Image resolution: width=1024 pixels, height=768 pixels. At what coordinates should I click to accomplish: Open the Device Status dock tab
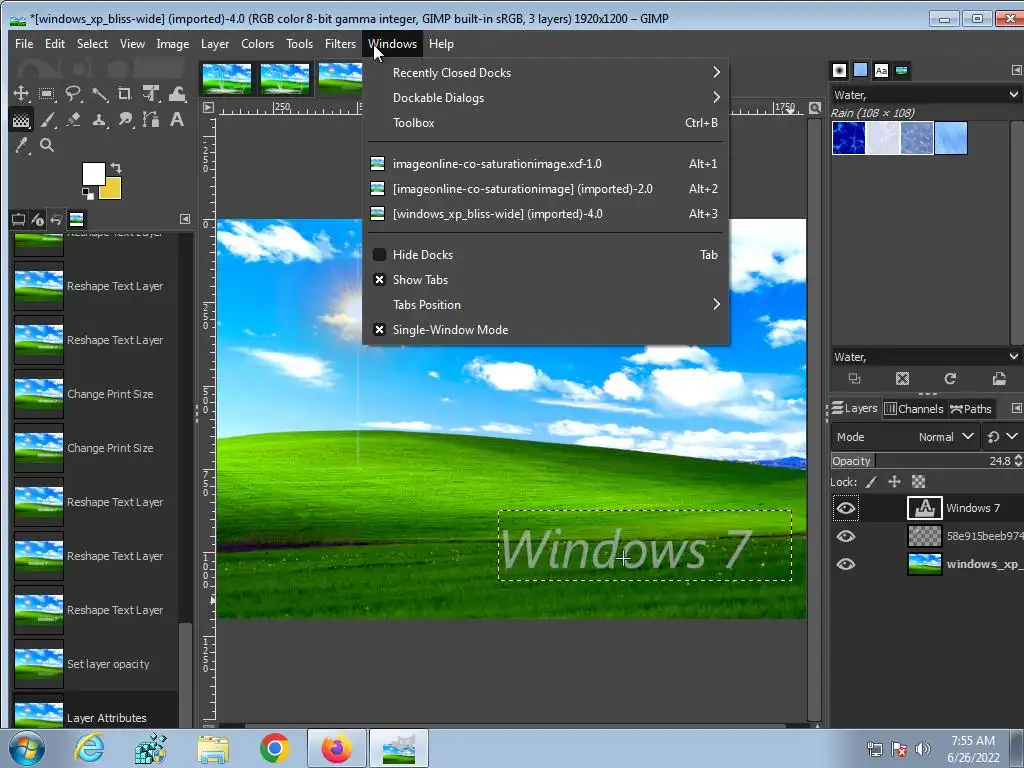37,219
